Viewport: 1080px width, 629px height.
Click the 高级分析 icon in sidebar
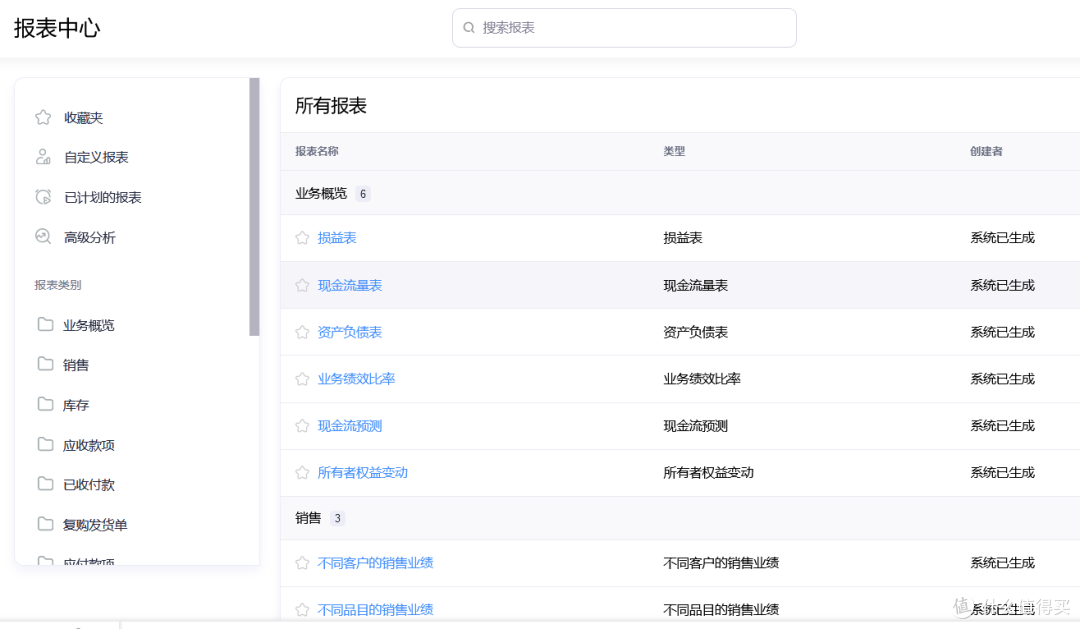click(43, 237)
